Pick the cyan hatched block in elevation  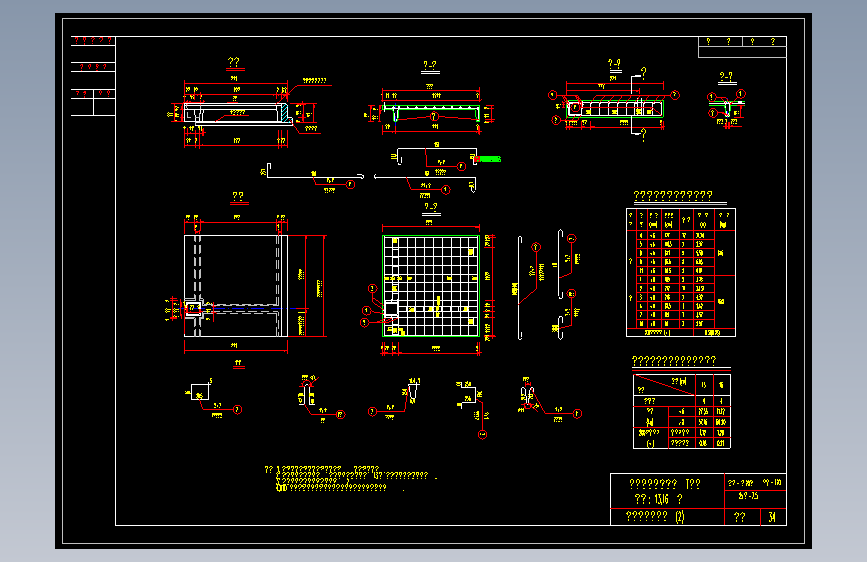pos(284,113)
